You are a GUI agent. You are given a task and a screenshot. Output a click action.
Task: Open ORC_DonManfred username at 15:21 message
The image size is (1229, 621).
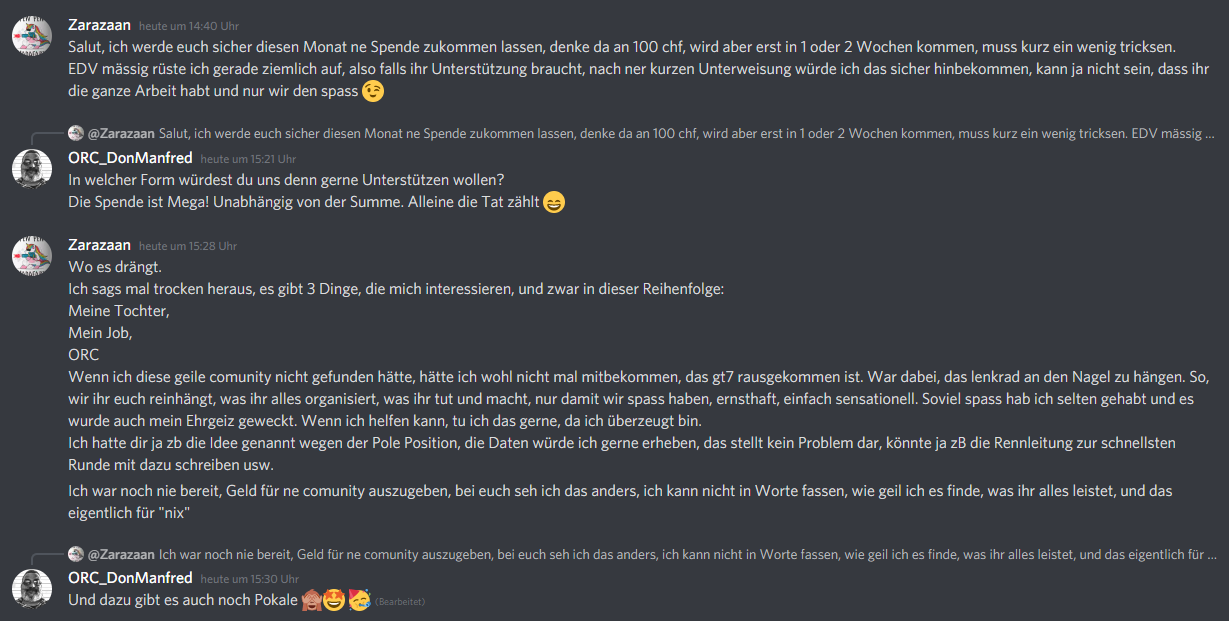[x=130, y=158]
